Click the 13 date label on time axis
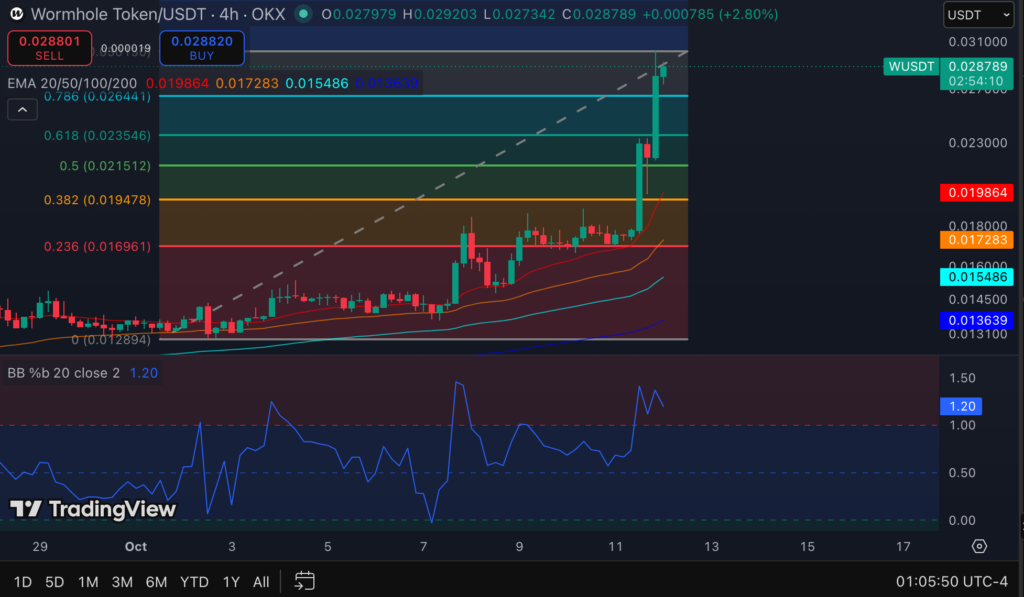 711,546
